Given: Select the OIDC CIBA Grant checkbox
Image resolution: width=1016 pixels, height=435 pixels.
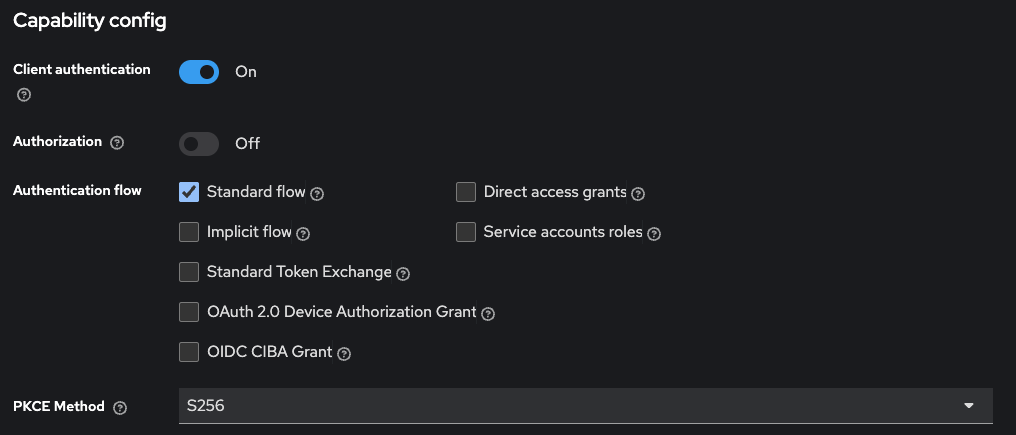Looking at the screenshot, I should coord(189,352).
